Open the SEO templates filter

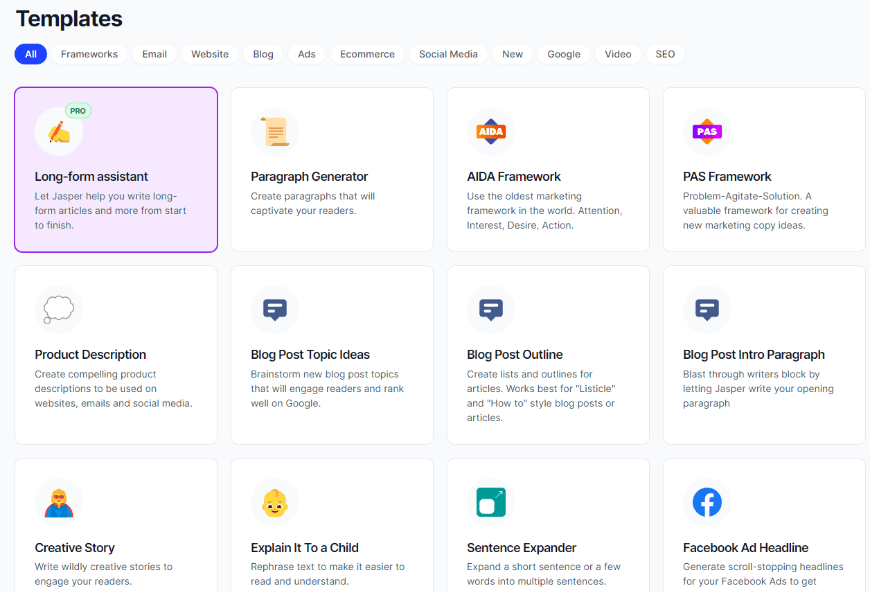point(665,54)
